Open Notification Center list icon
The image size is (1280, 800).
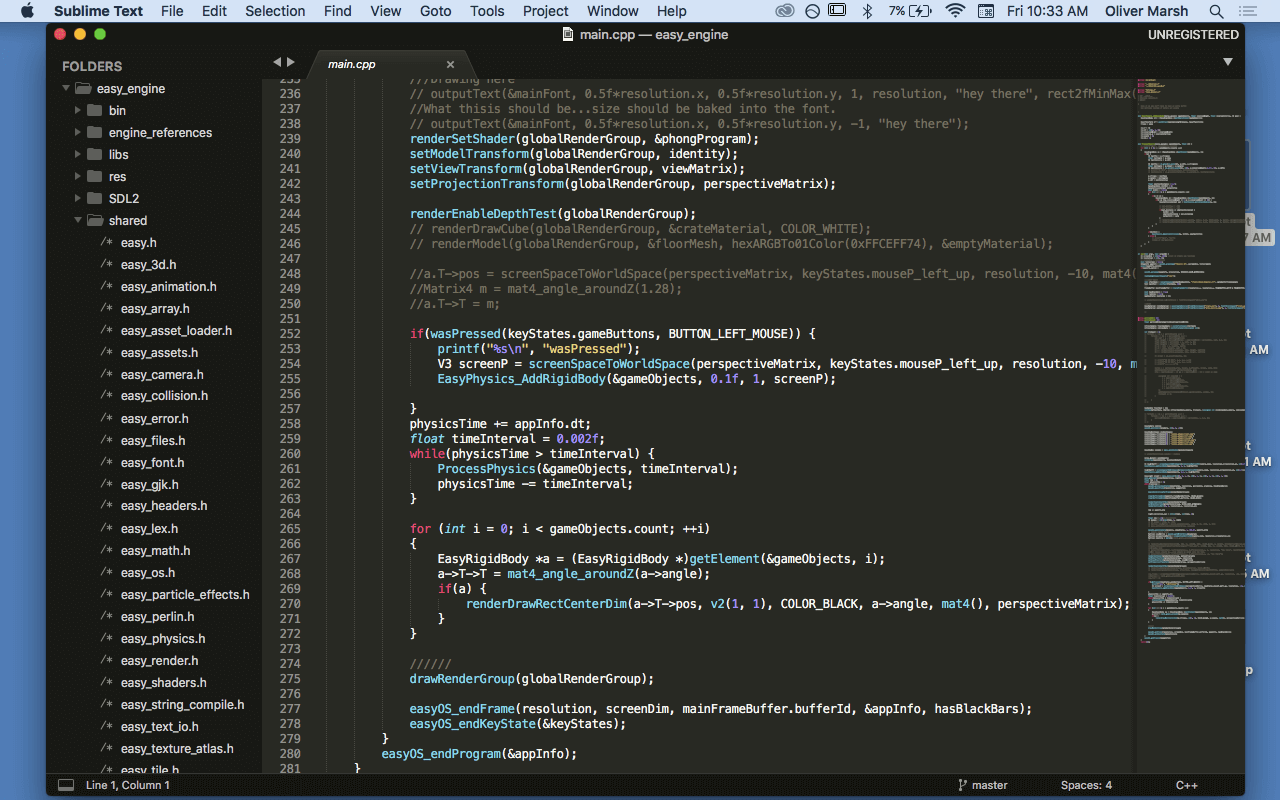point(1249,11)
